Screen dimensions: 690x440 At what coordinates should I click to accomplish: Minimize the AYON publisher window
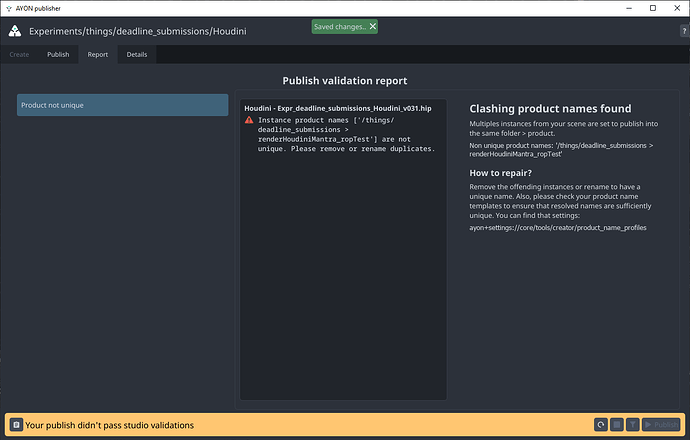tap(629, 8)
